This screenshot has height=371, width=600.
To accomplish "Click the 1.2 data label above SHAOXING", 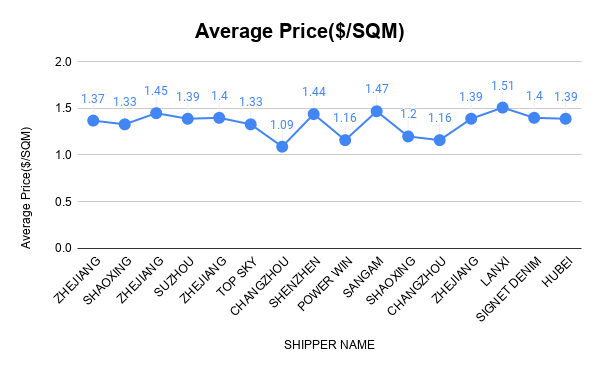I will tap(408, 114).
